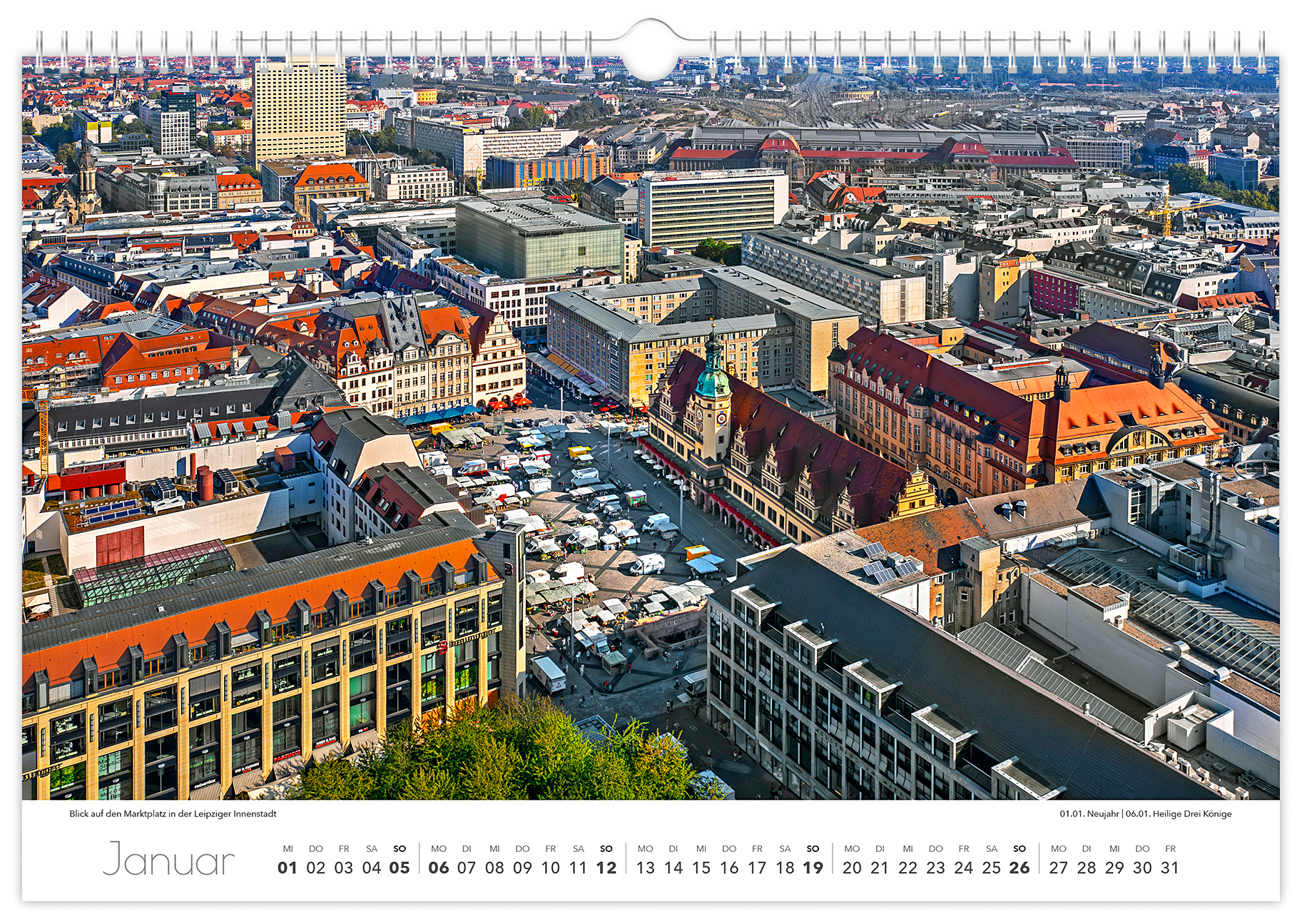This screenshot has height=924, width=1302.
Task: Click the "MO" weekday label above 27
Action: pos(1059,848)
